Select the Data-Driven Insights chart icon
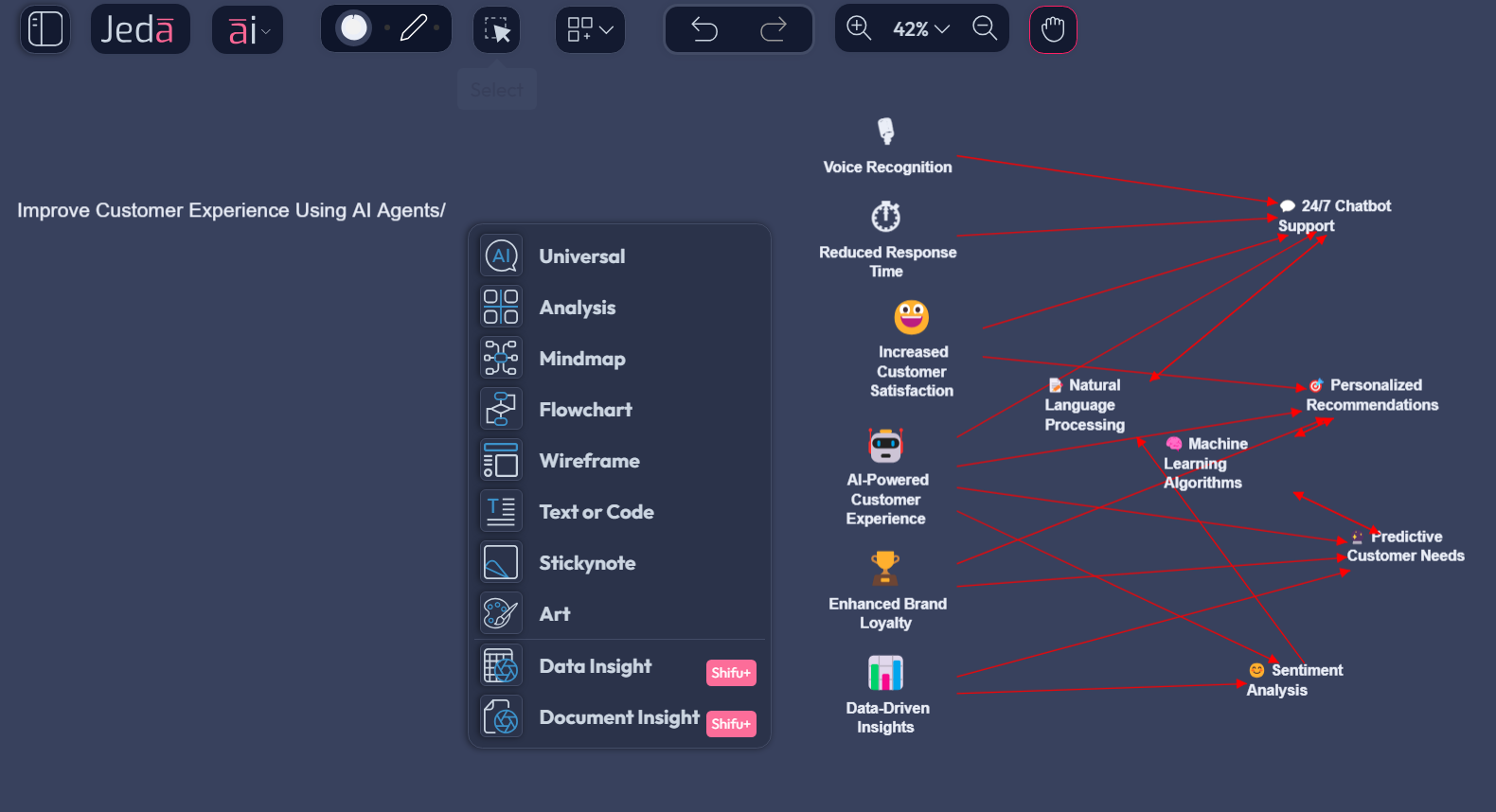This screenshot has width=1496, height=812. pyautogui.click(x=886, y=673)
